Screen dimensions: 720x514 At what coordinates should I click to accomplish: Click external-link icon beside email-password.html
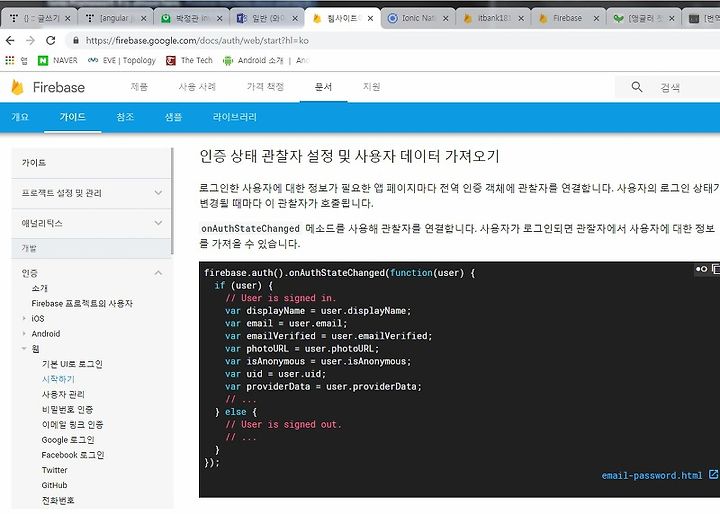(x=713, y=474)
